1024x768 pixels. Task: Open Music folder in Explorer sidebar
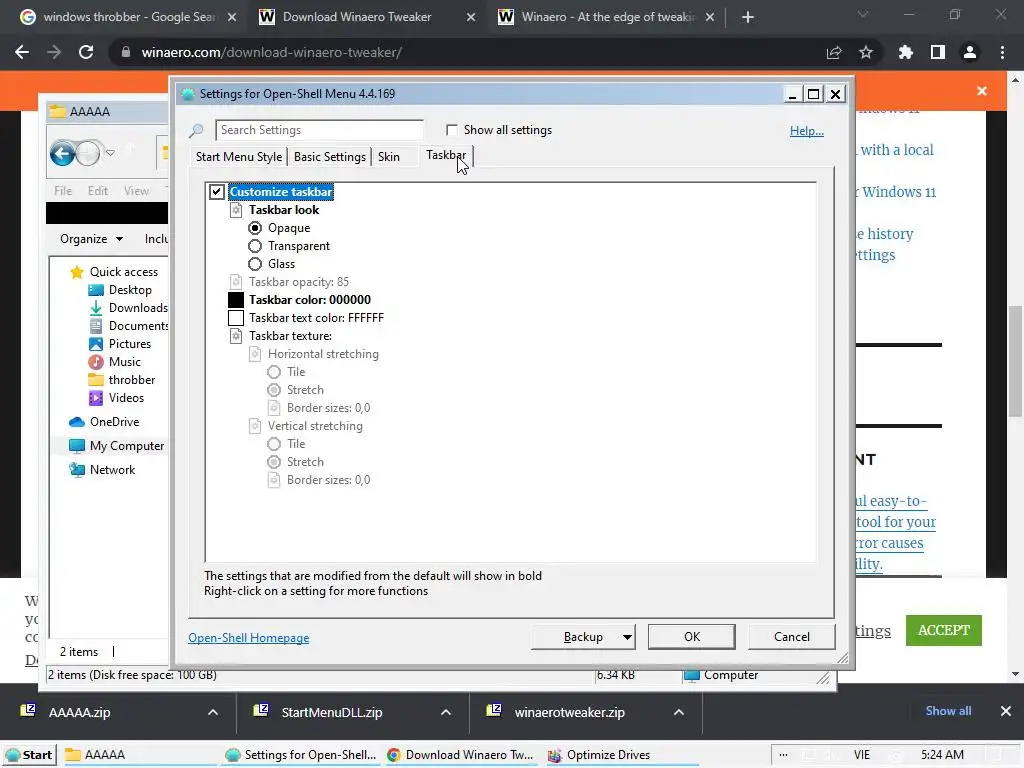114,362
